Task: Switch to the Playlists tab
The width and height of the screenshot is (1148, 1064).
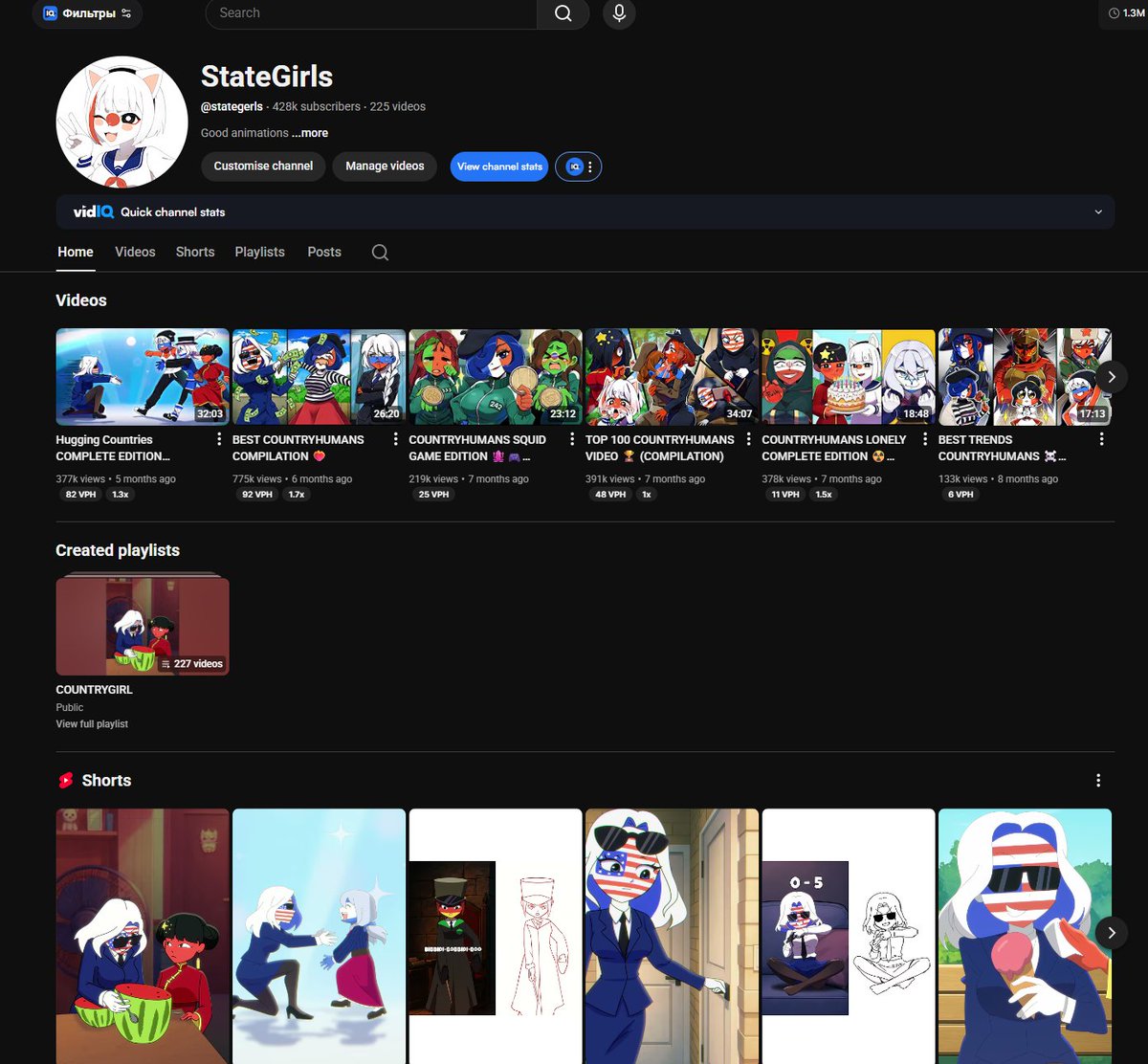Action: coord(260,252)
